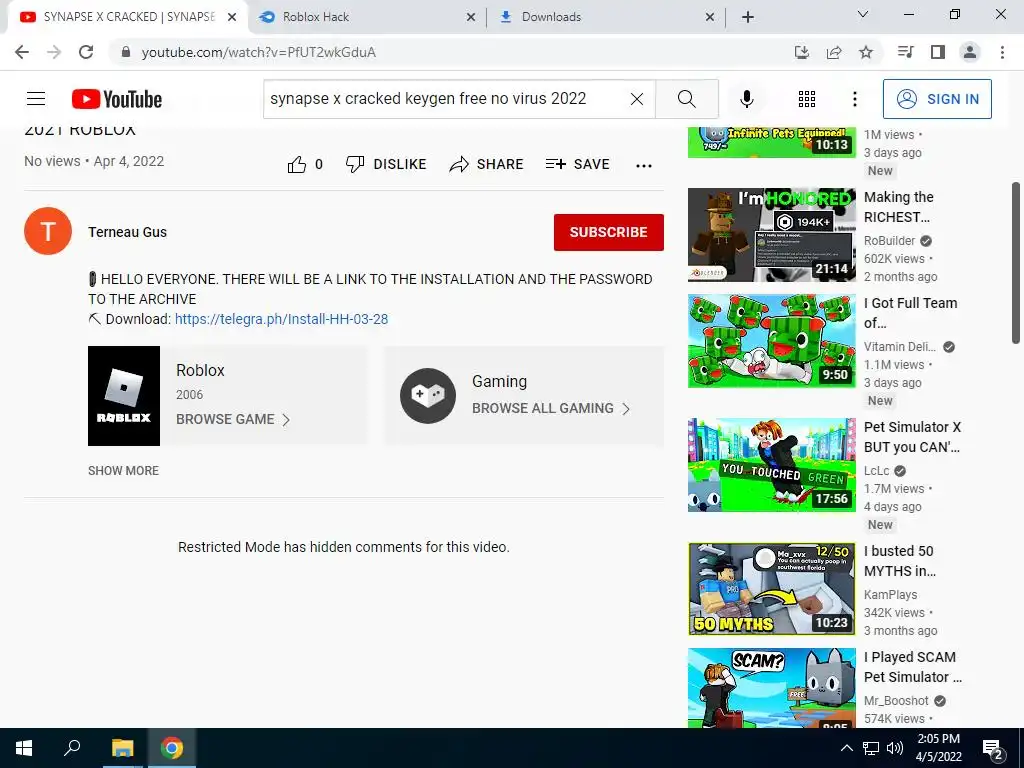The width and height of the screenshot is (1024, 768).
Task: Go back in browser history
Action: click(22, 52)
